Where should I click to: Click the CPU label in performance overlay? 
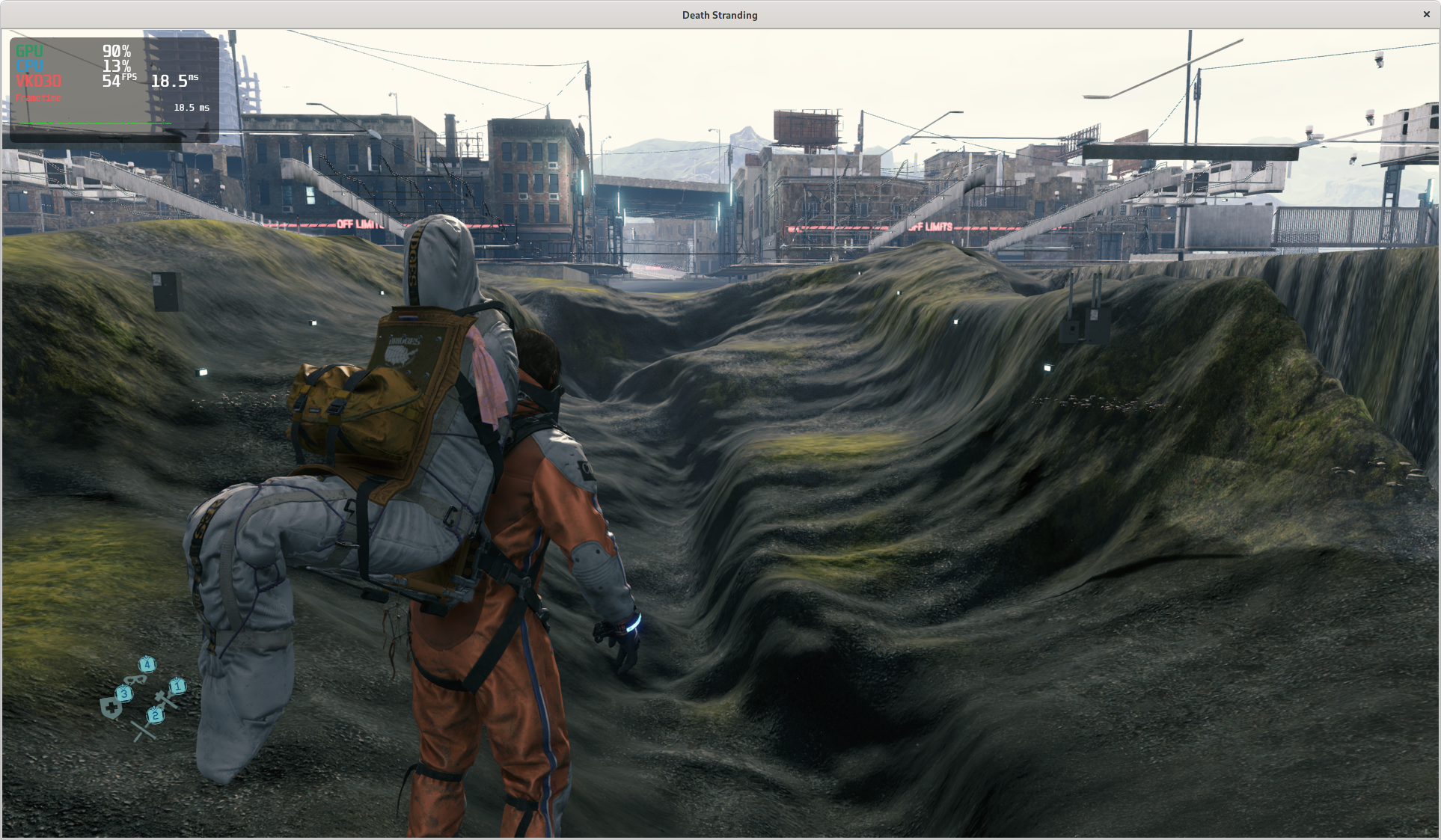coord(30,66)
